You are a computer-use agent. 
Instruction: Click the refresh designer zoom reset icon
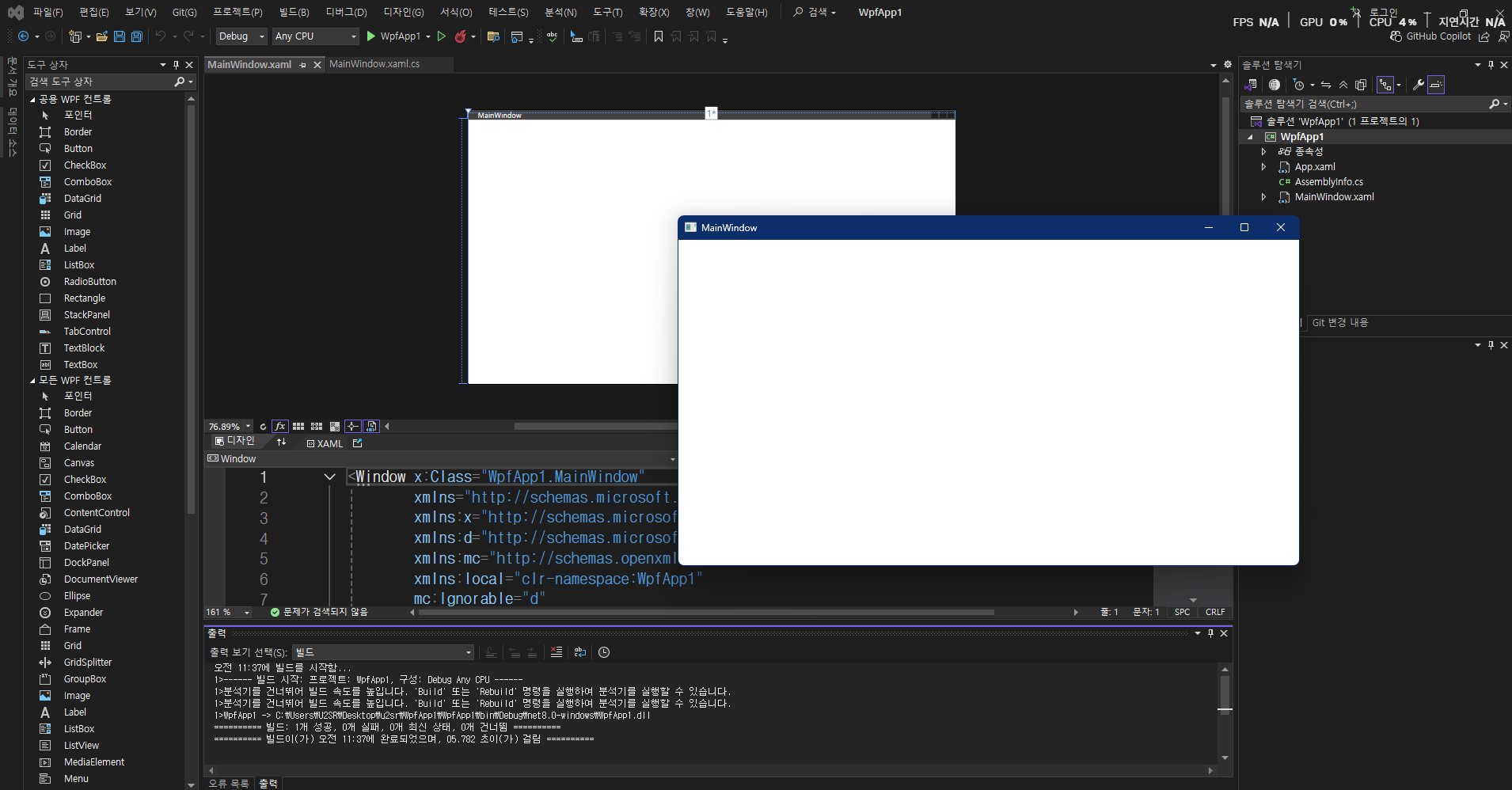(x=263, y=426)
